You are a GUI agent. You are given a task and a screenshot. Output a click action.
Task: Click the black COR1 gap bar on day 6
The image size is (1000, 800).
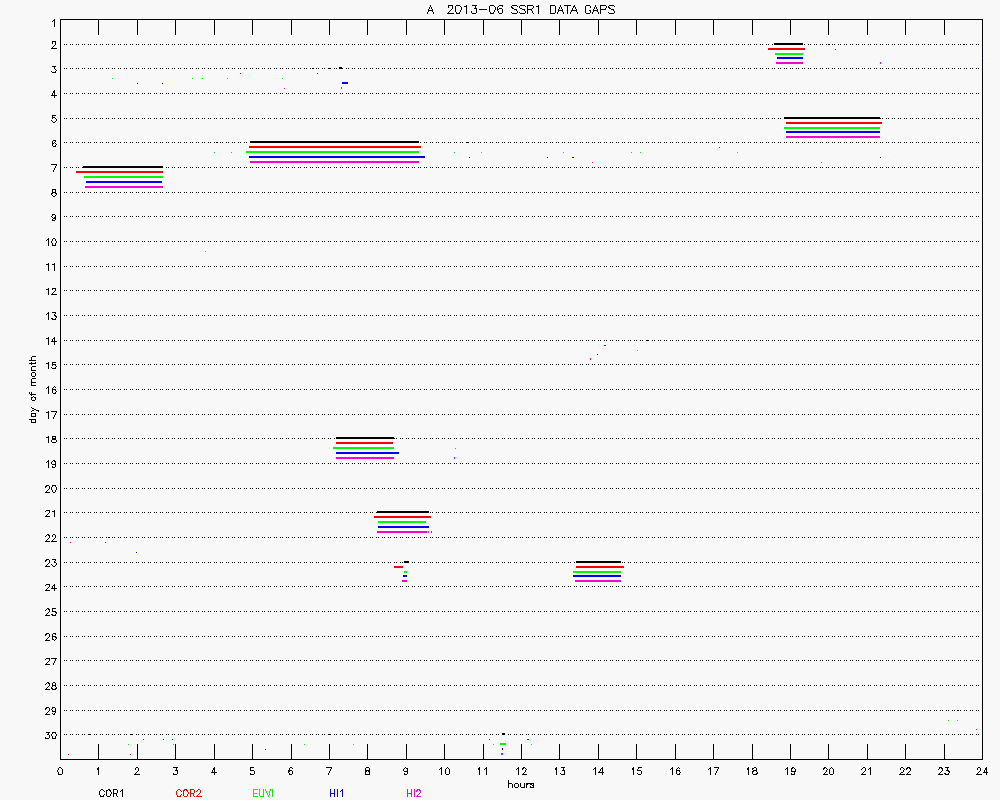click(x=334, y=142)
